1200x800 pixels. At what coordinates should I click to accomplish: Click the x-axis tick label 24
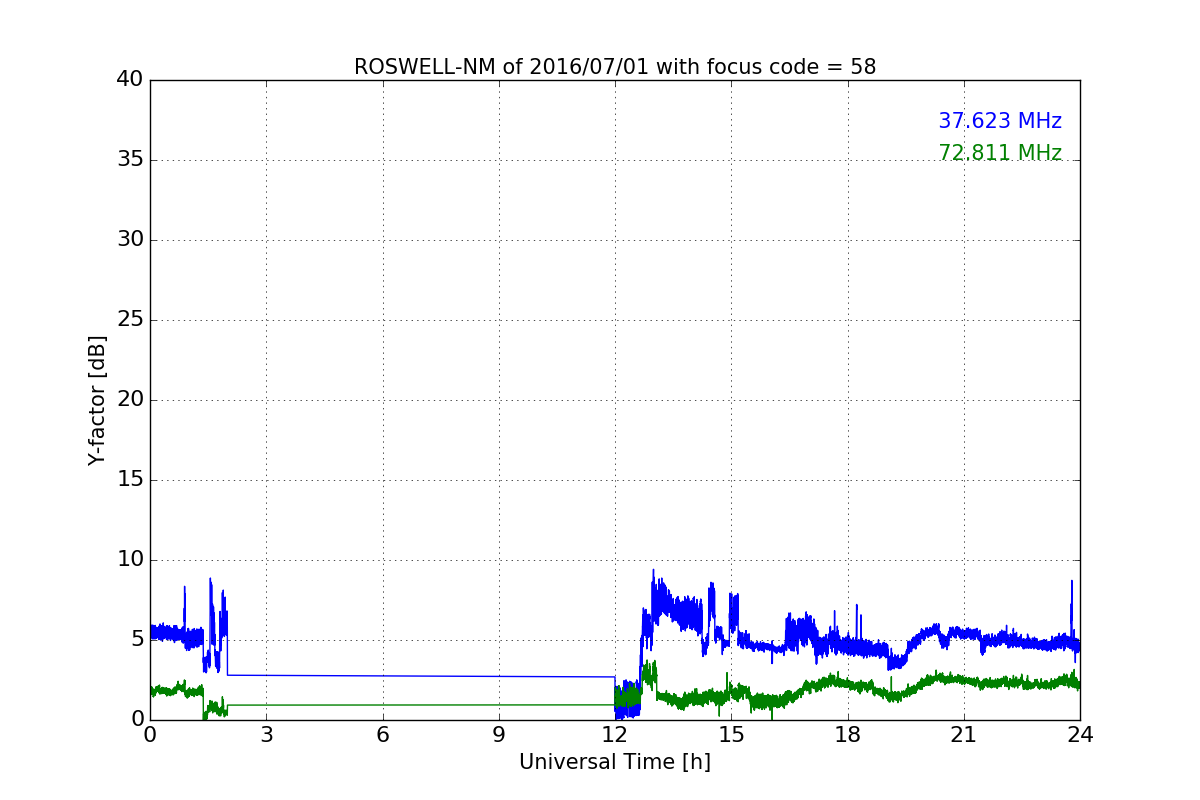tap(1080, 735)
